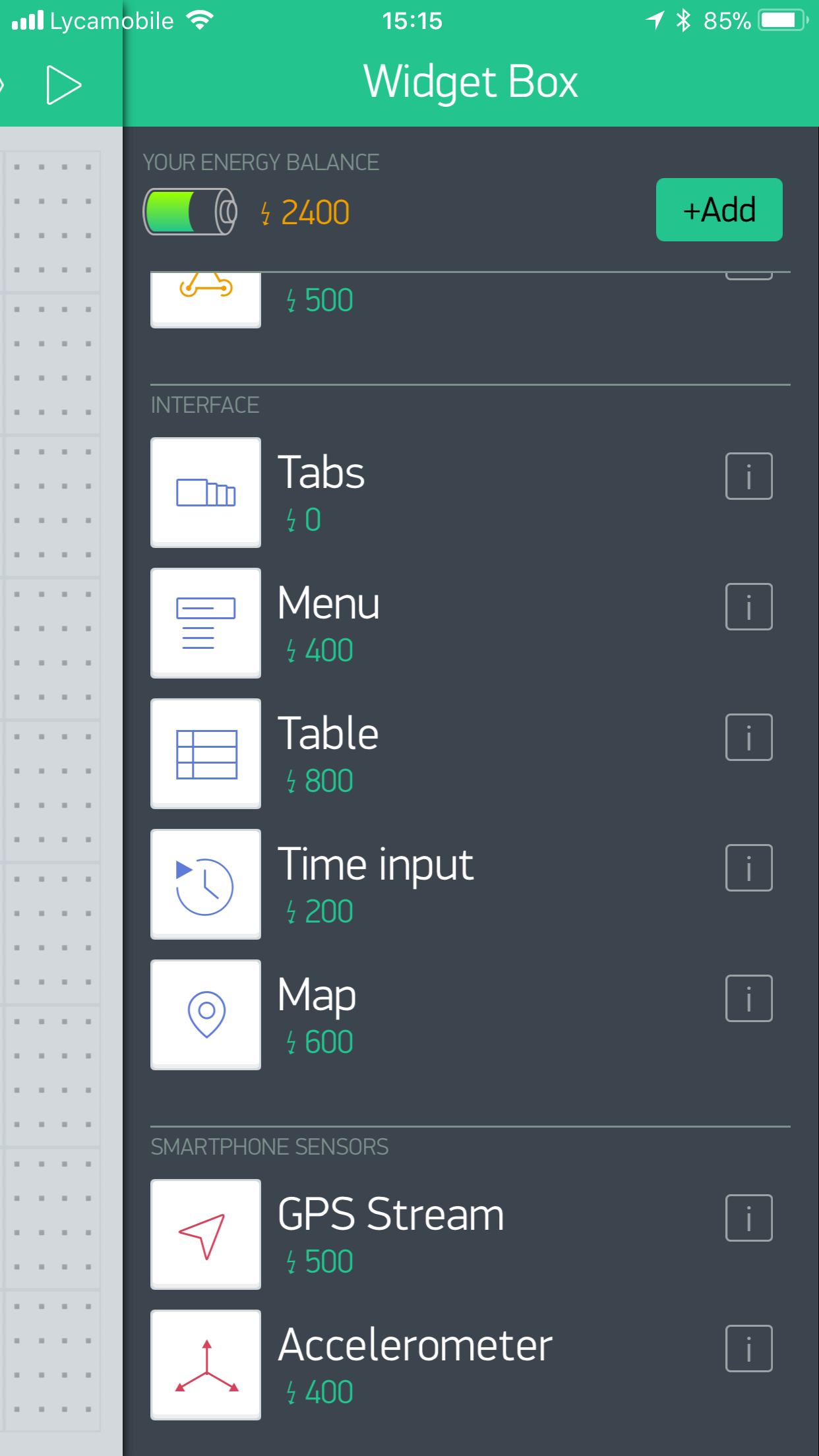819x1456 pixels.
Task: Show info for Map widget
Action: coord(748,998)
